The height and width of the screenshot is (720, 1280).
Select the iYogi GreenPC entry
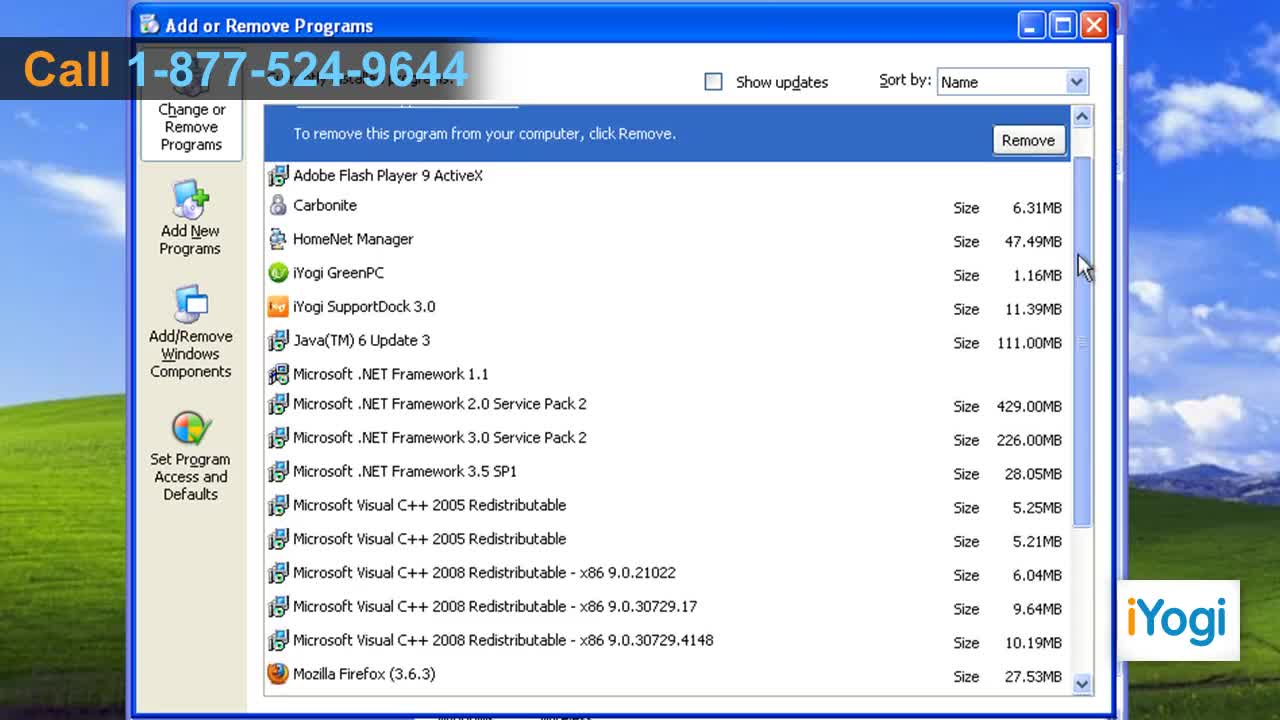point(338,273)
